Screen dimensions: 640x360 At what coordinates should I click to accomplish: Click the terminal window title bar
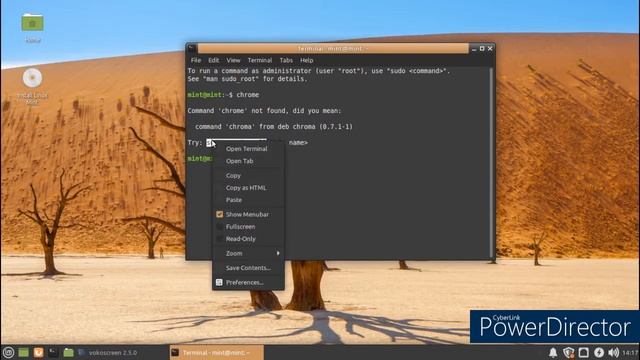click(333, 48)
